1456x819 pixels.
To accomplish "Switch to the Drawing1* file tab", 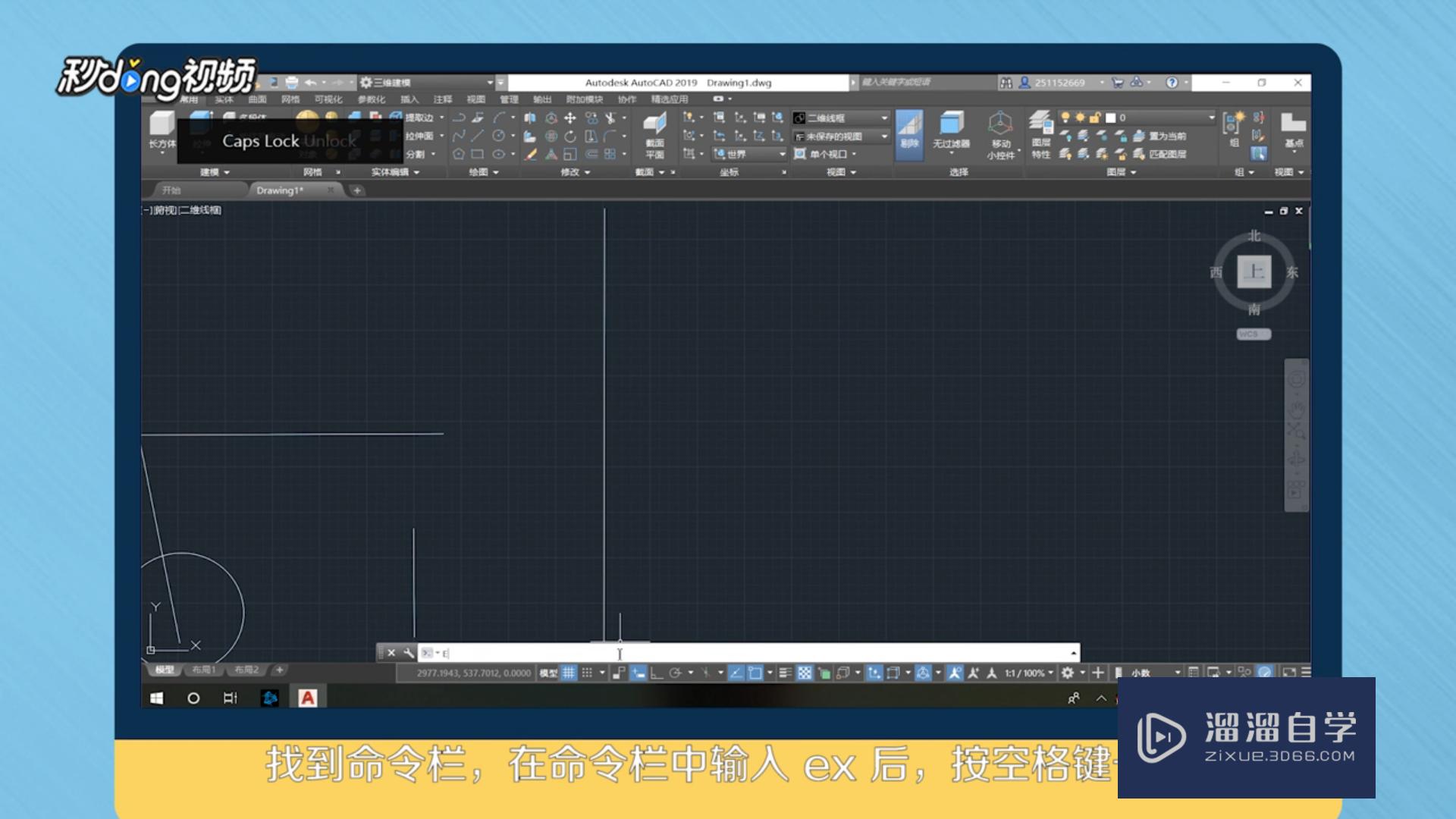I will point(280,190).
